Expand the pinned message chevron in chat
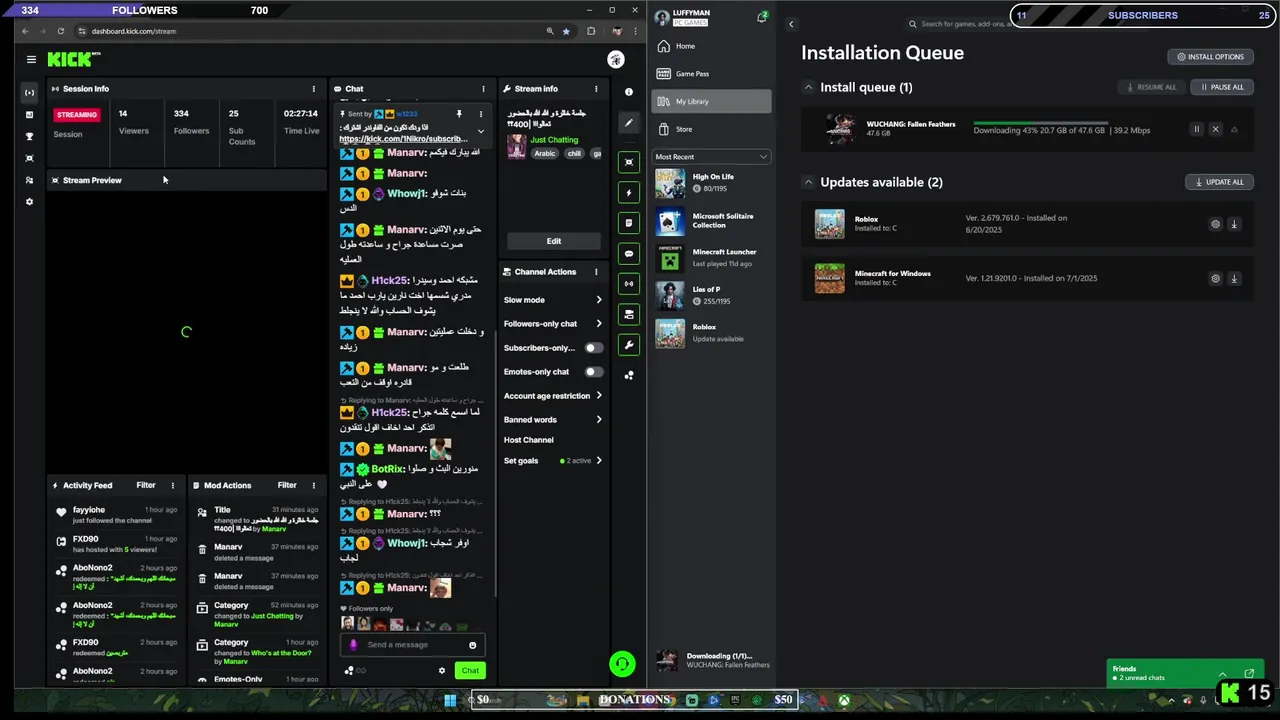The height and width of the screenshot is (720, 1280). point(480,131)
